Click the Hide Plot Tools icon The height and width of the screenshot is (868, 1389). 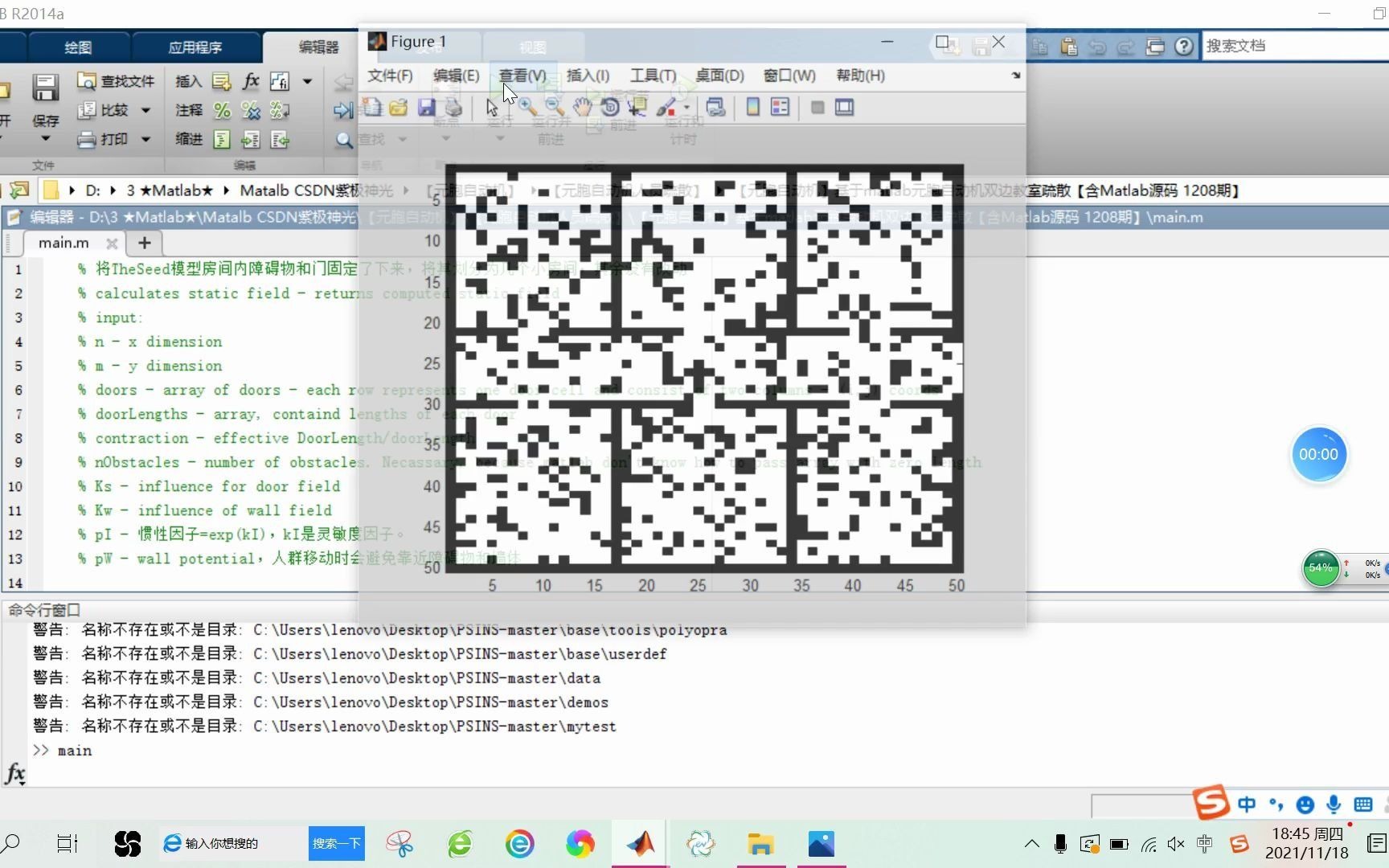(x=817, y=107)
